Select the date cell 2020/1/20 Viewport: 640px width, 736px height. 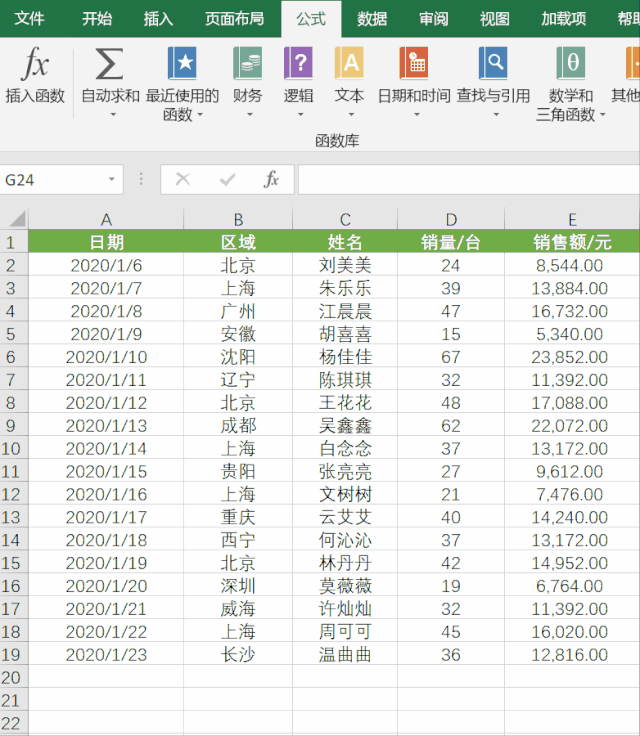(106, 586)
